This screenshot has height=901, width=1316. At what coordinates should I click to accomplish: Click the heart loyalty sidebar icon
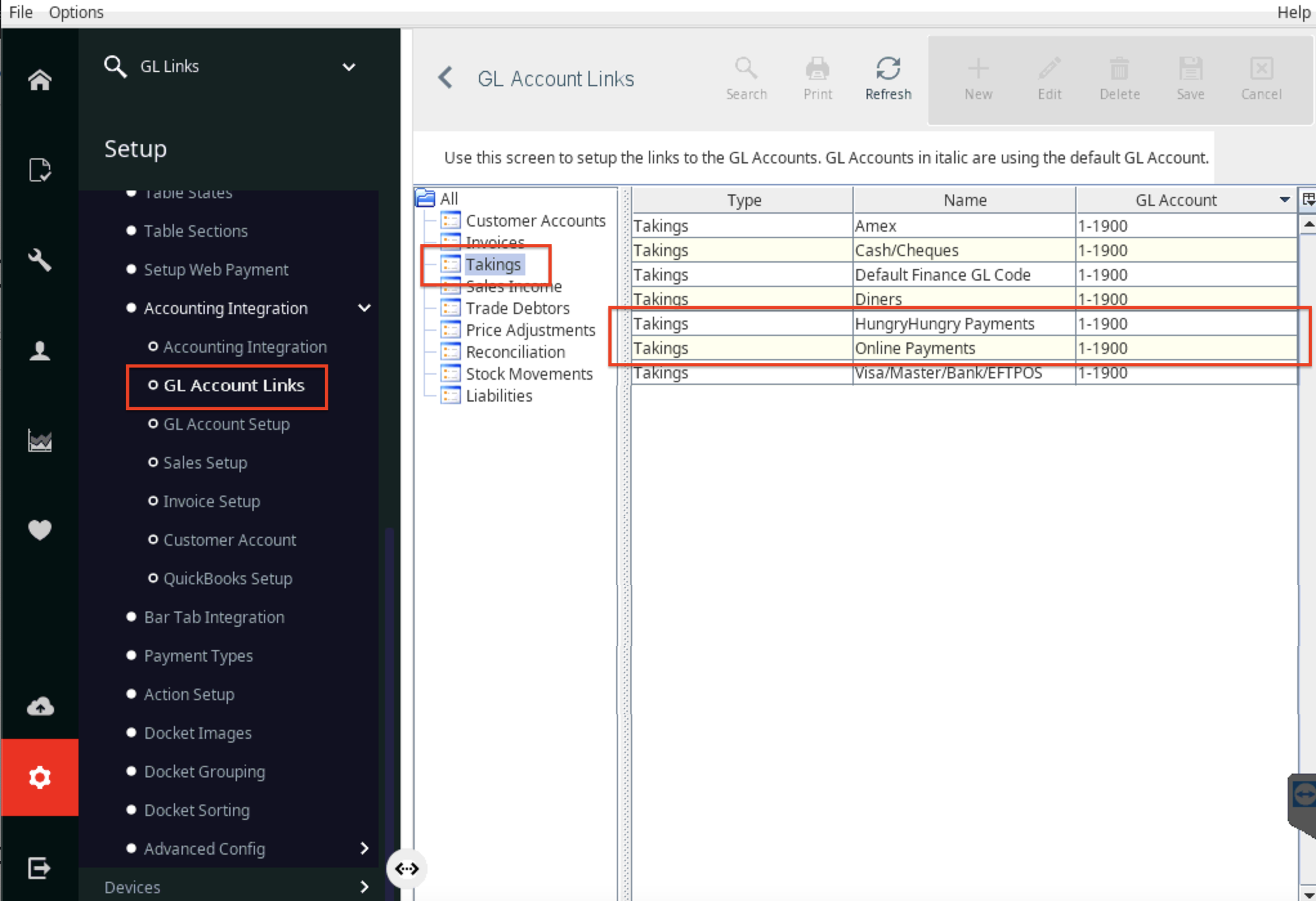click(x=39, y=530)
